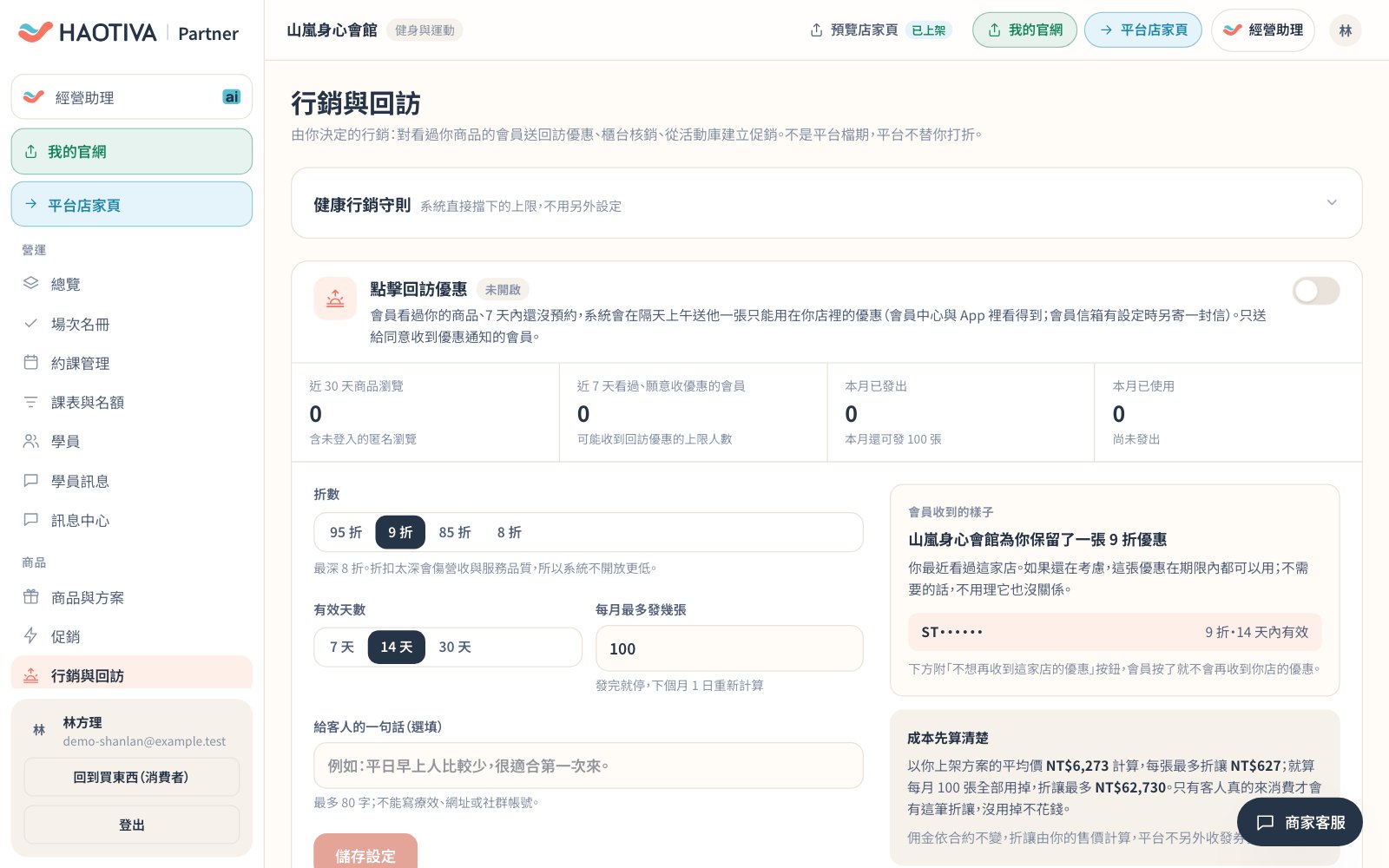The image size is (1389, 868).
Task: Click the 每月最多發幾張 number field
Action: pos(729,648)
